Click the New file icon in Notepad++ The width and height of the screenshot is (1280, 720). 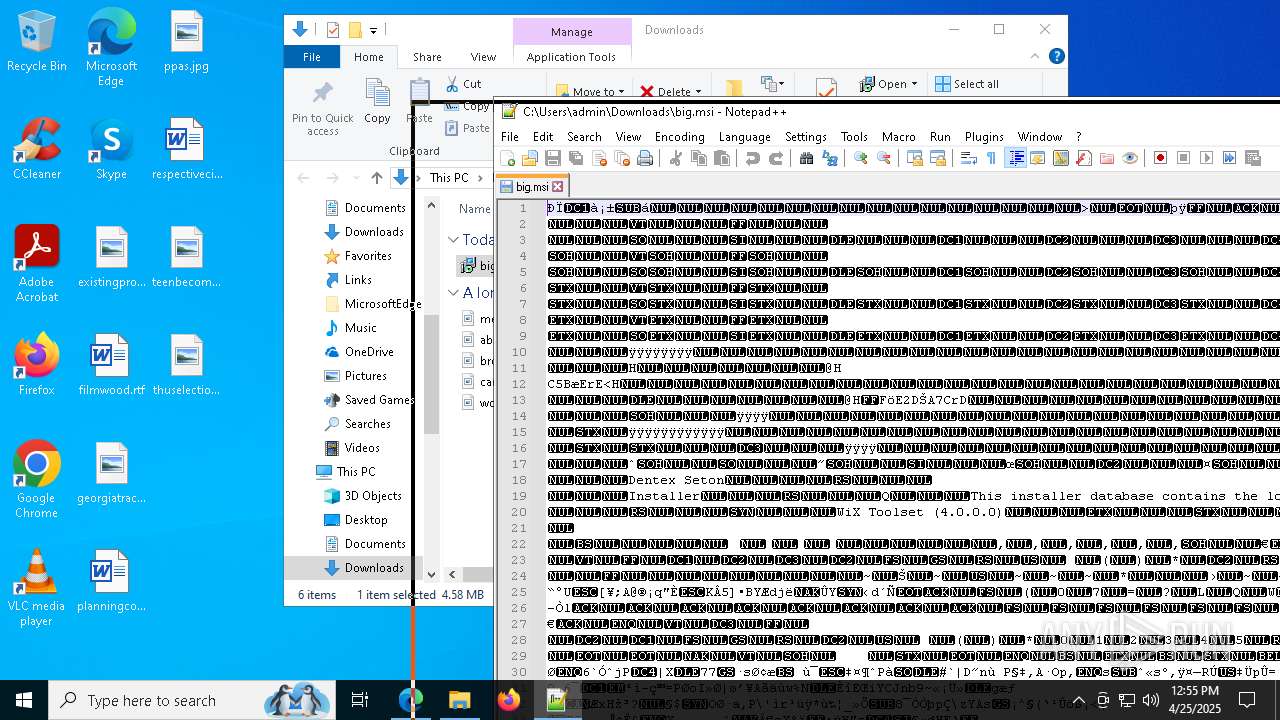click(x=508, y=158)
